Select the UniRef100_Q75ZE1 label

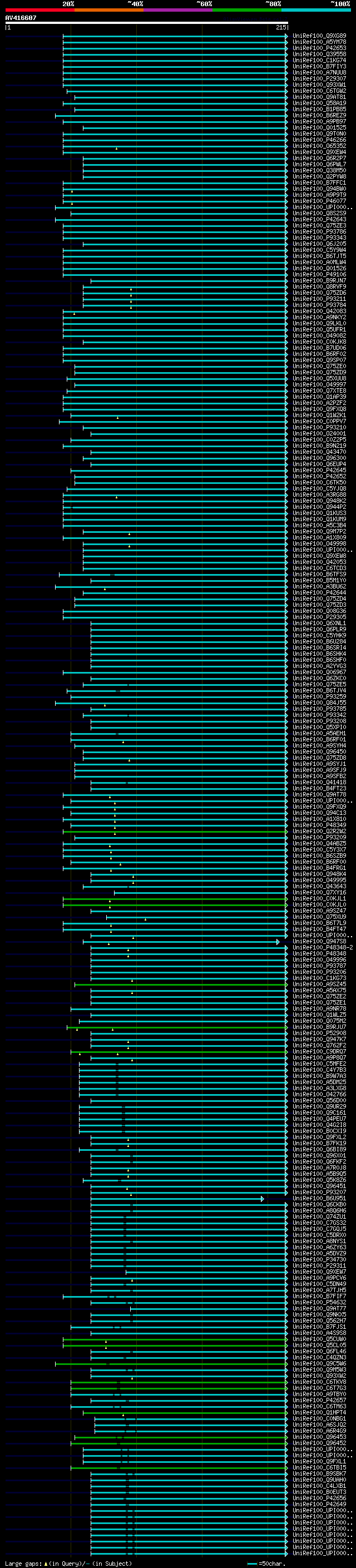pyautogui.click(x=319, y=1002)
